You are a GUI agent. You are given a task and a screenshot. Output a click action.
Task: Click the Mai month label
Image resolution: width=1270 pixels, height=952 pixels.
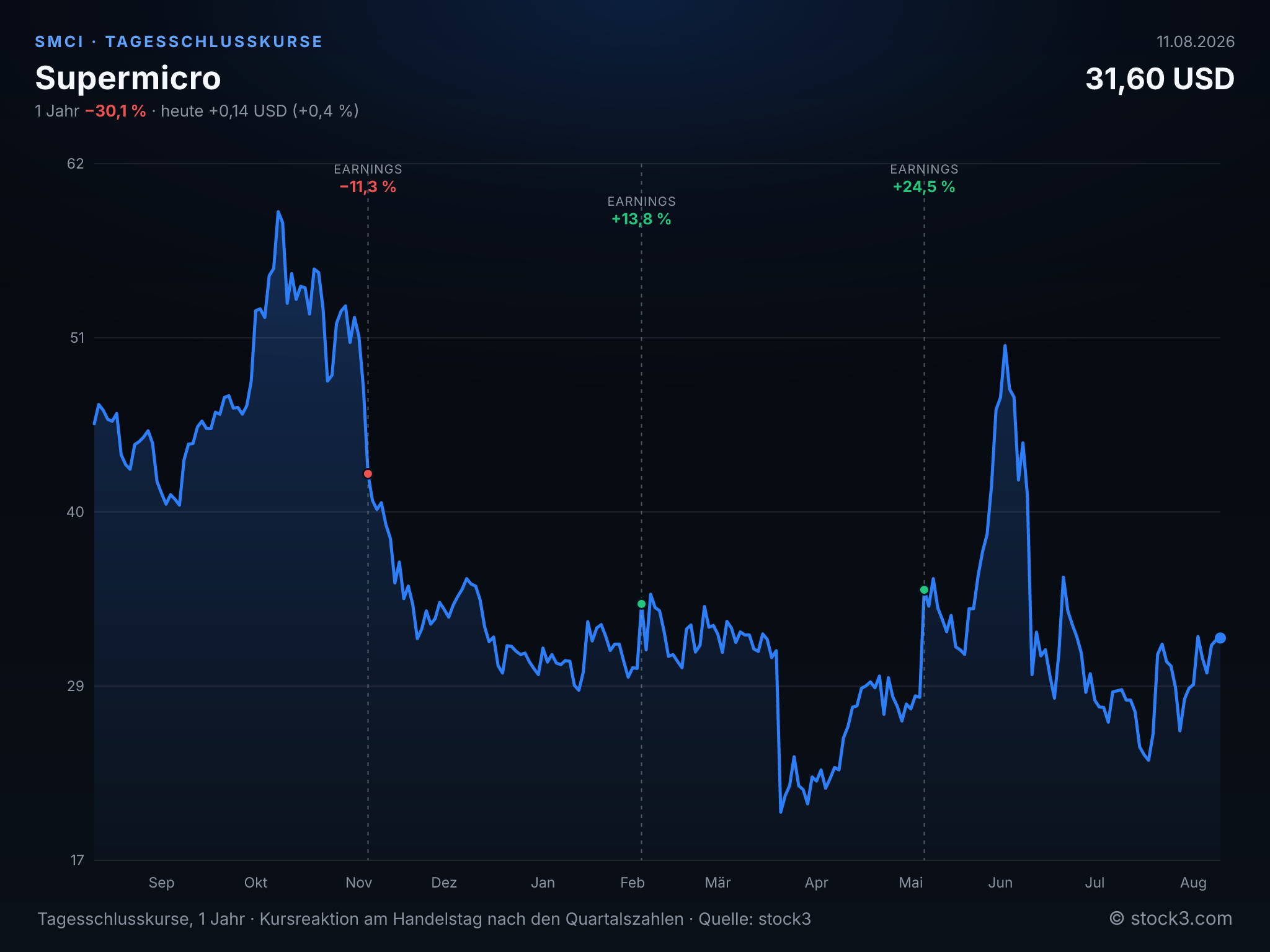pyautogui.click(x=911, y=883)
